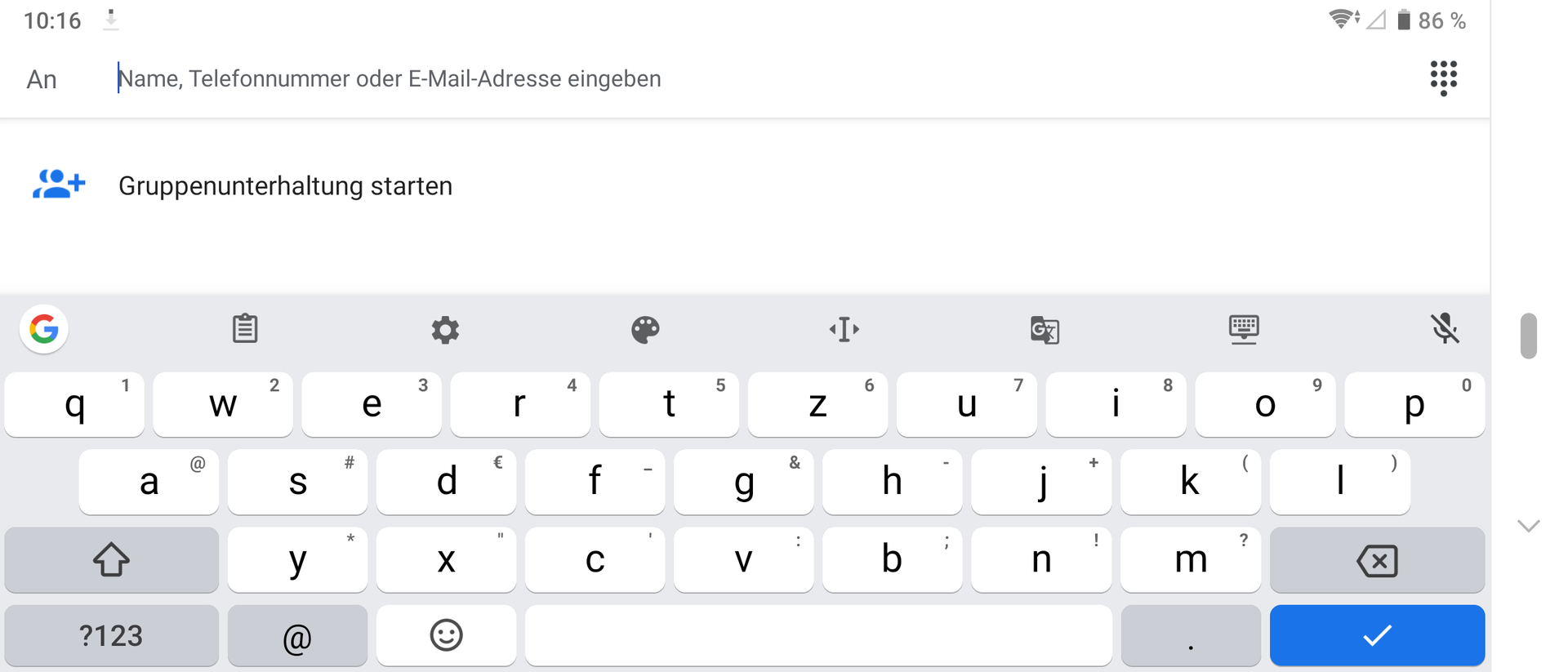
Task: Open the Google Translate keyboard tool
Action: click(x=1045, y=330)
